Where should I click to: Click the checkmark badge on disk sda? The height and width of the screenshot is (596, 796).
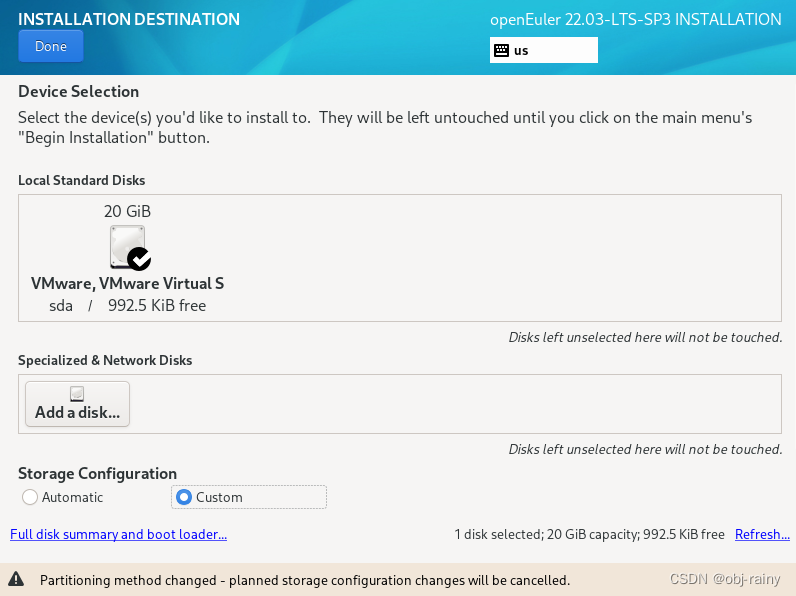tap(139, 259)
